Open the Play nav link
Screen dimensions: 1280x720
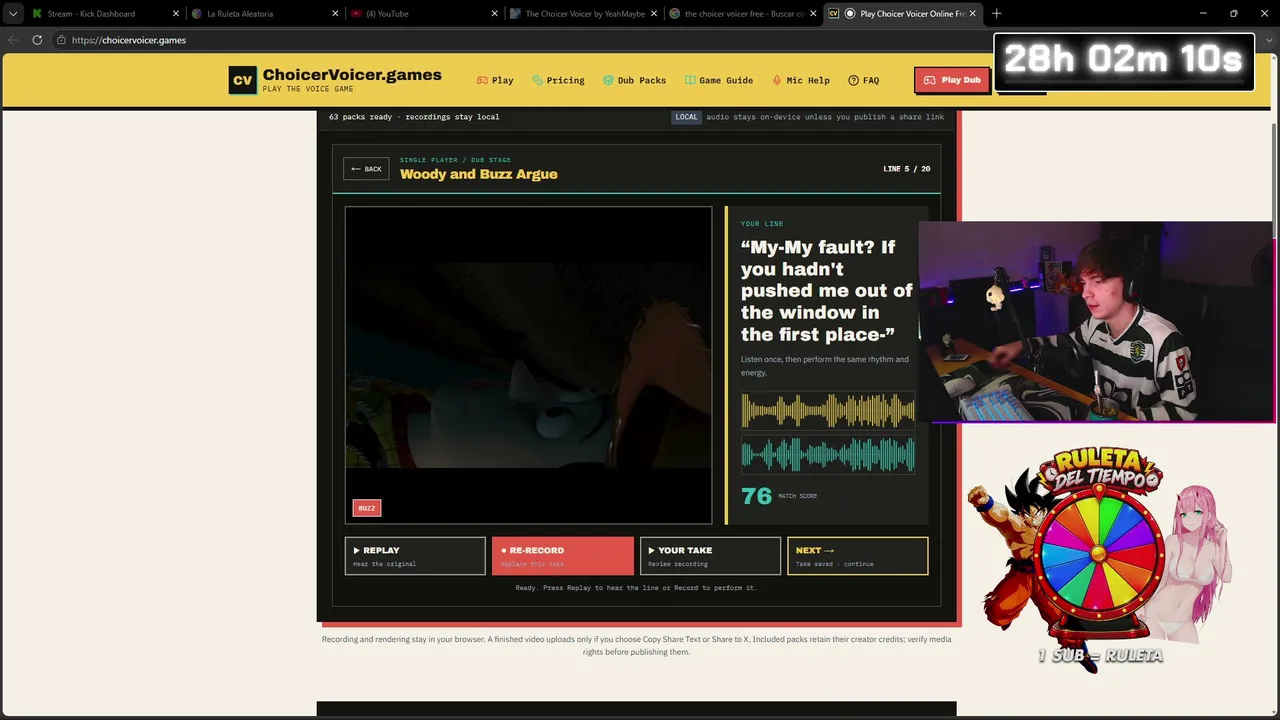495,80
